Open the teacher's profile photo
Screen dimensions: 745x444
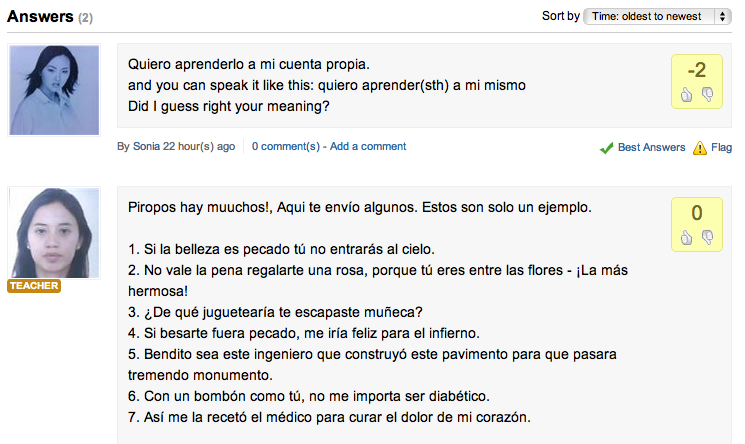click(x=54, y=233)
